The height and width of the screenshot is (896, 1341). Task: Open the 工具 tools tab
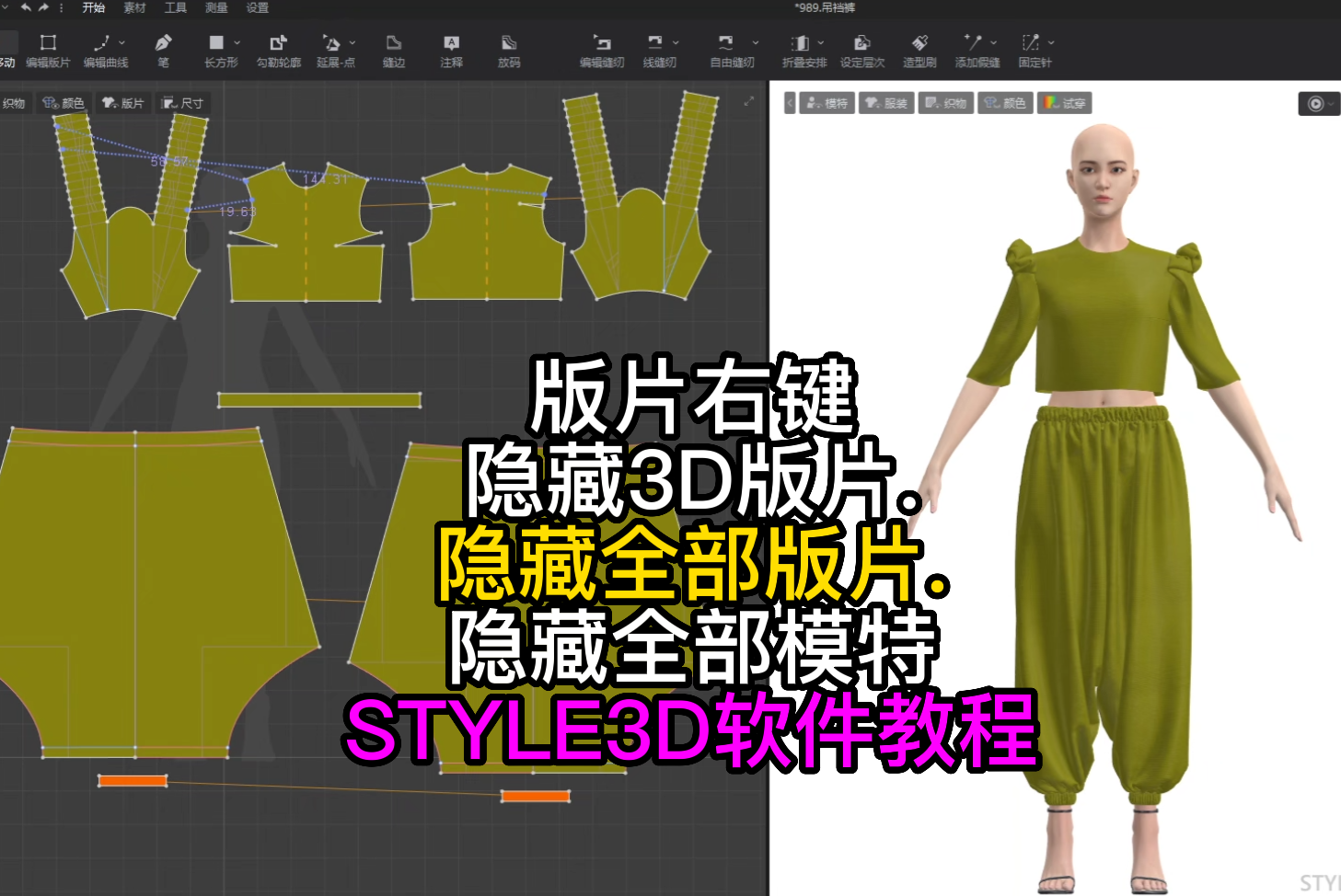coord(175,7)
